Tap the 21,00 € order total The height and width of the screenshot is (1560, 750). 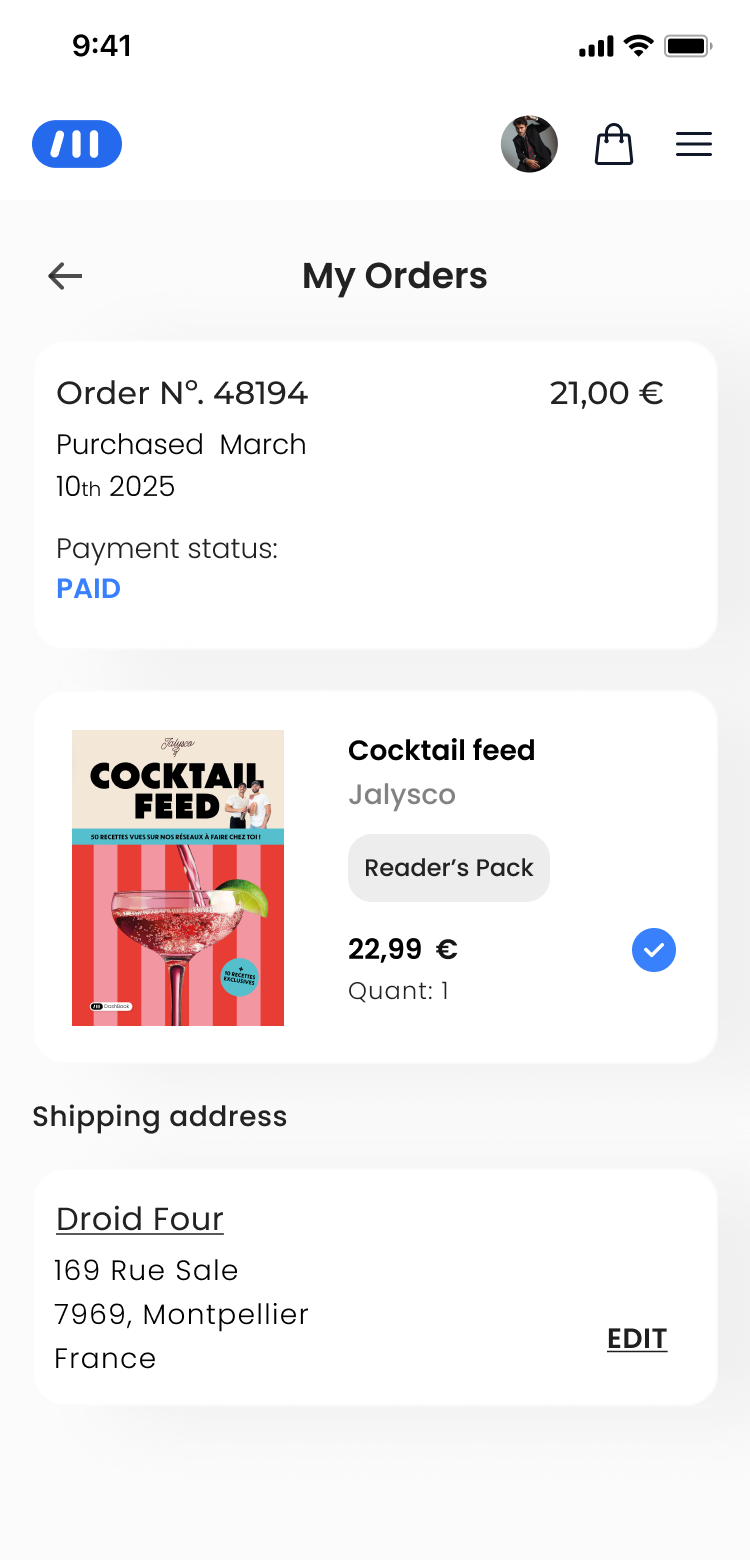pos(606,394)
